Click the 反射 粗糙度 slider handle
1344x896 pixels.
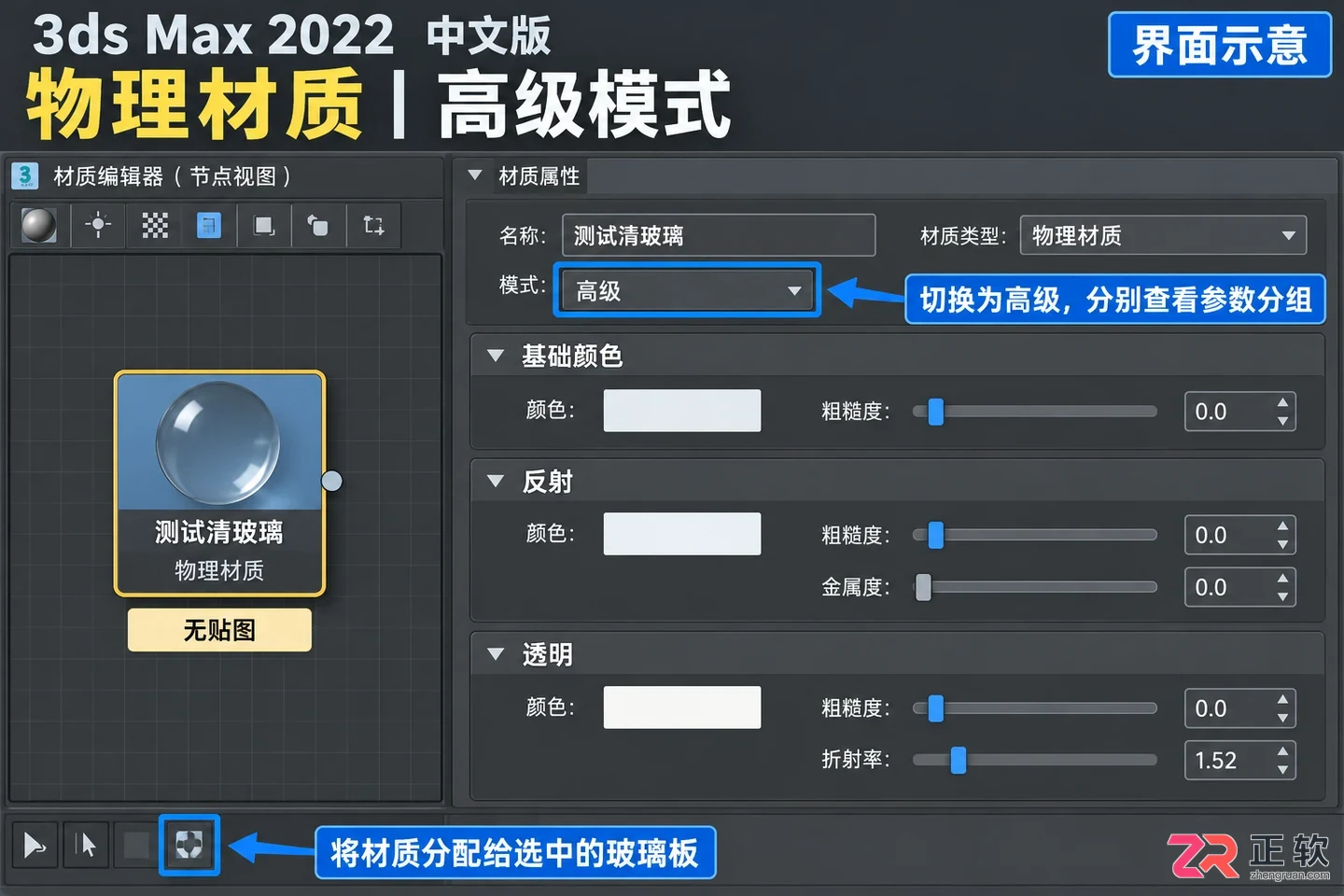[x=935, y=535]
